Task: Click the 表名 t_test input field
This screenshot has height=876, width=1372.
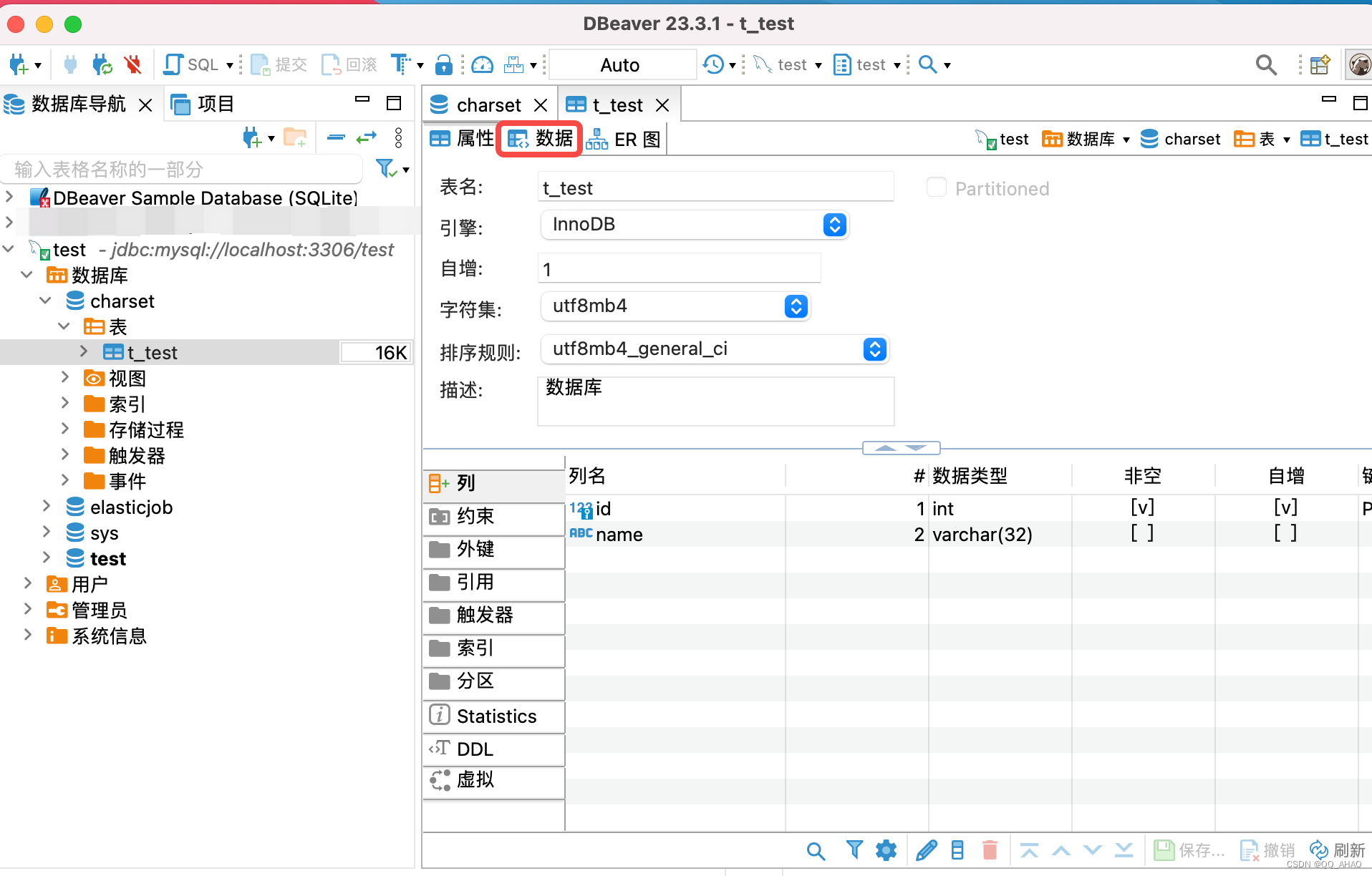Action: [715, 188]
